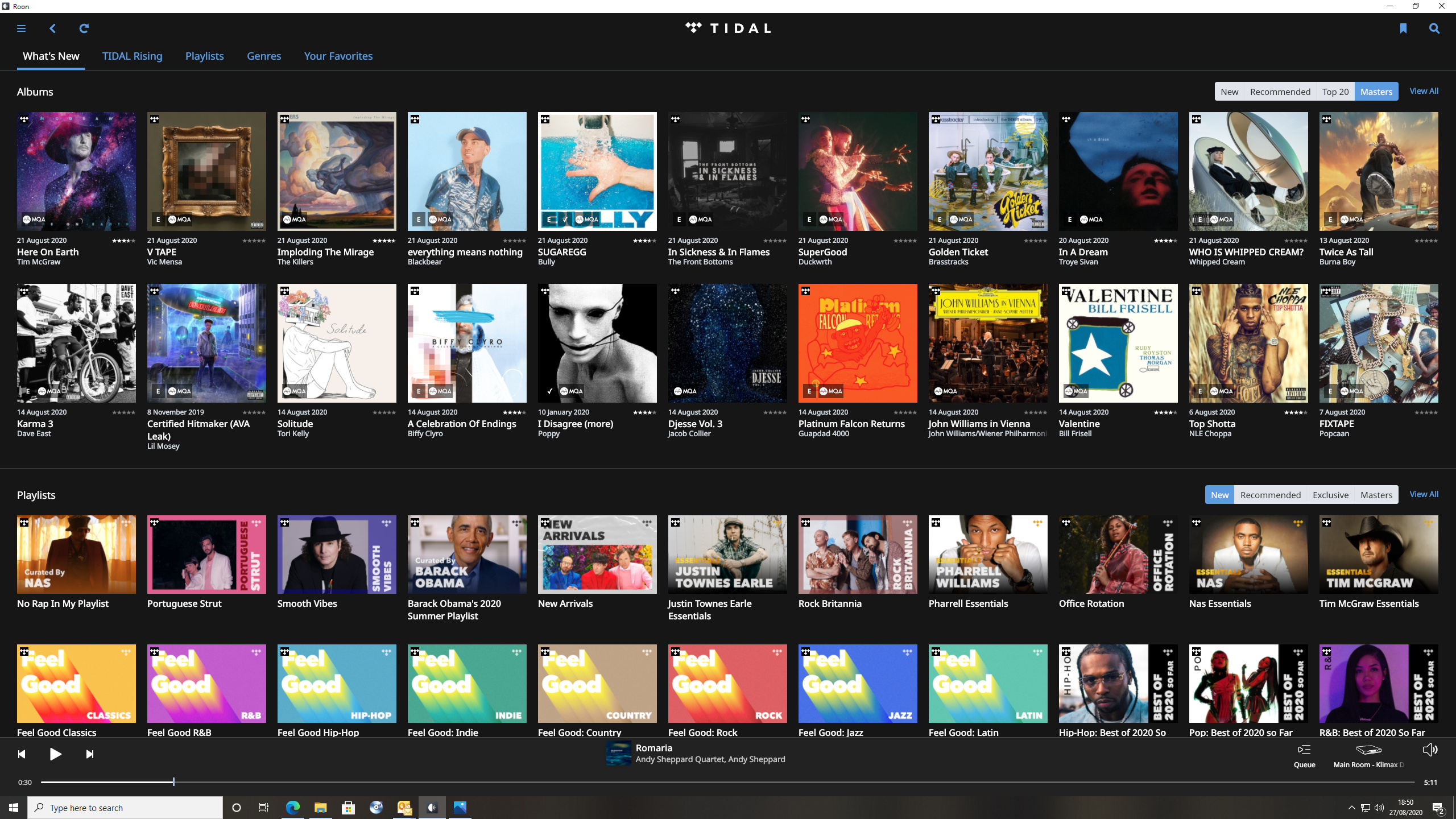Image resolution: width=1456 pixels, height=819 pixels.
Task: Launch Microsoft Edge from the taskbar
Action: 292,808
